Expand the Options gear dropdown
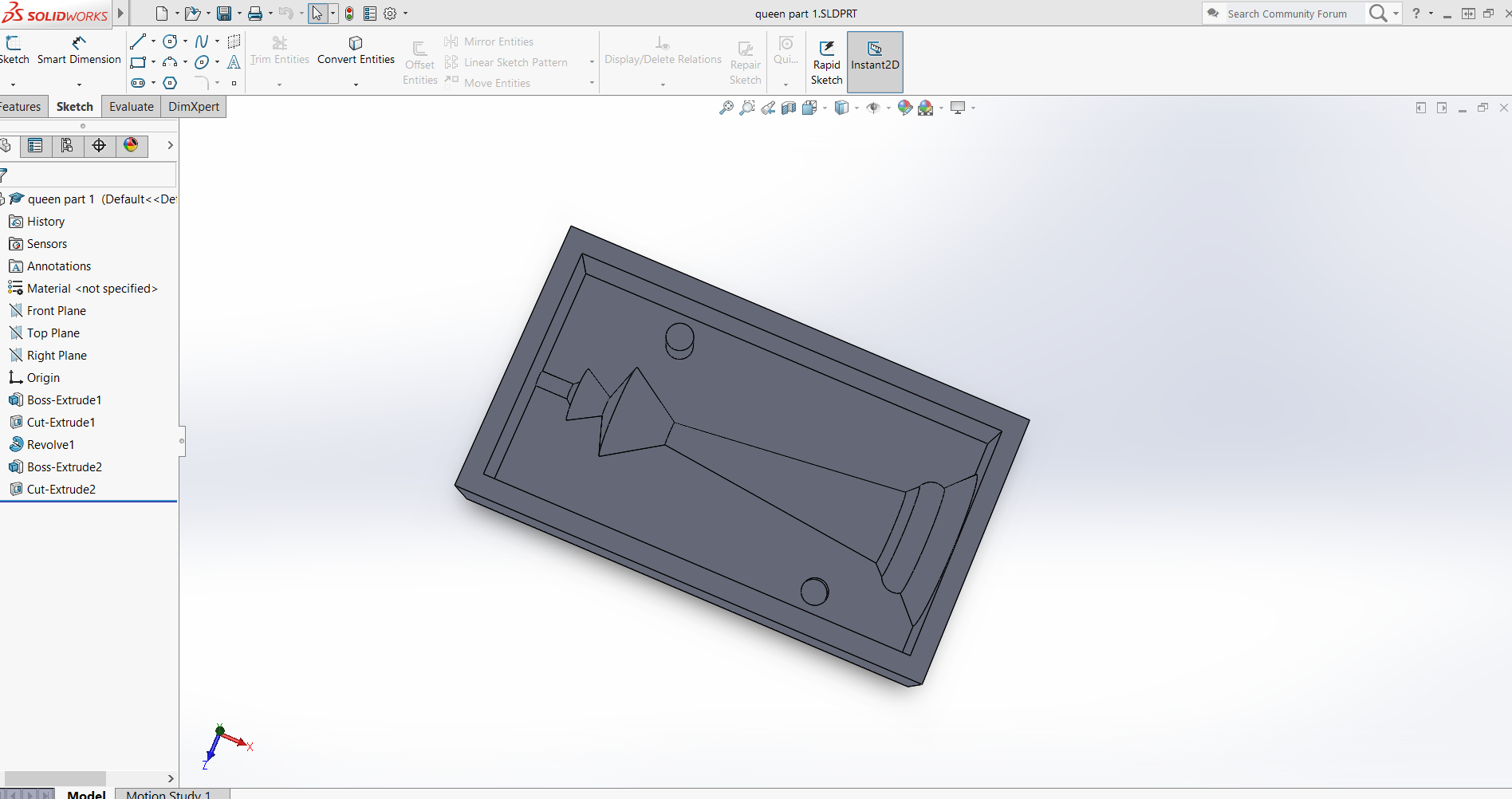This screenshot has height=799, width=1512. pos(405,14)
